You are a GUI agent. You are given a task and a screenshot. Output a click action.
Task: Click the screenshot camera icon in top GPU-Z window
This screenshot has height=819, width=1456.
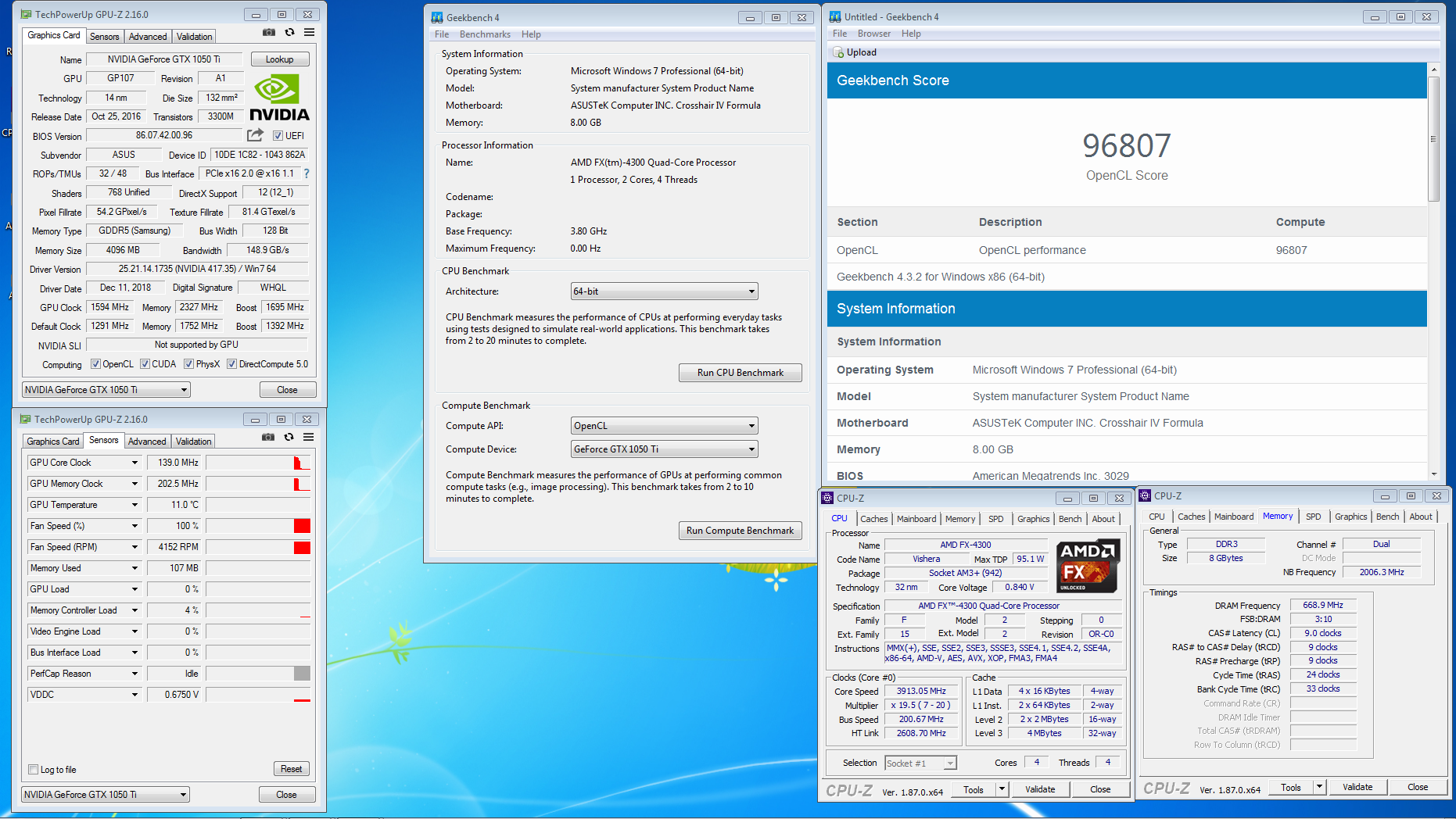pos(269,33)
